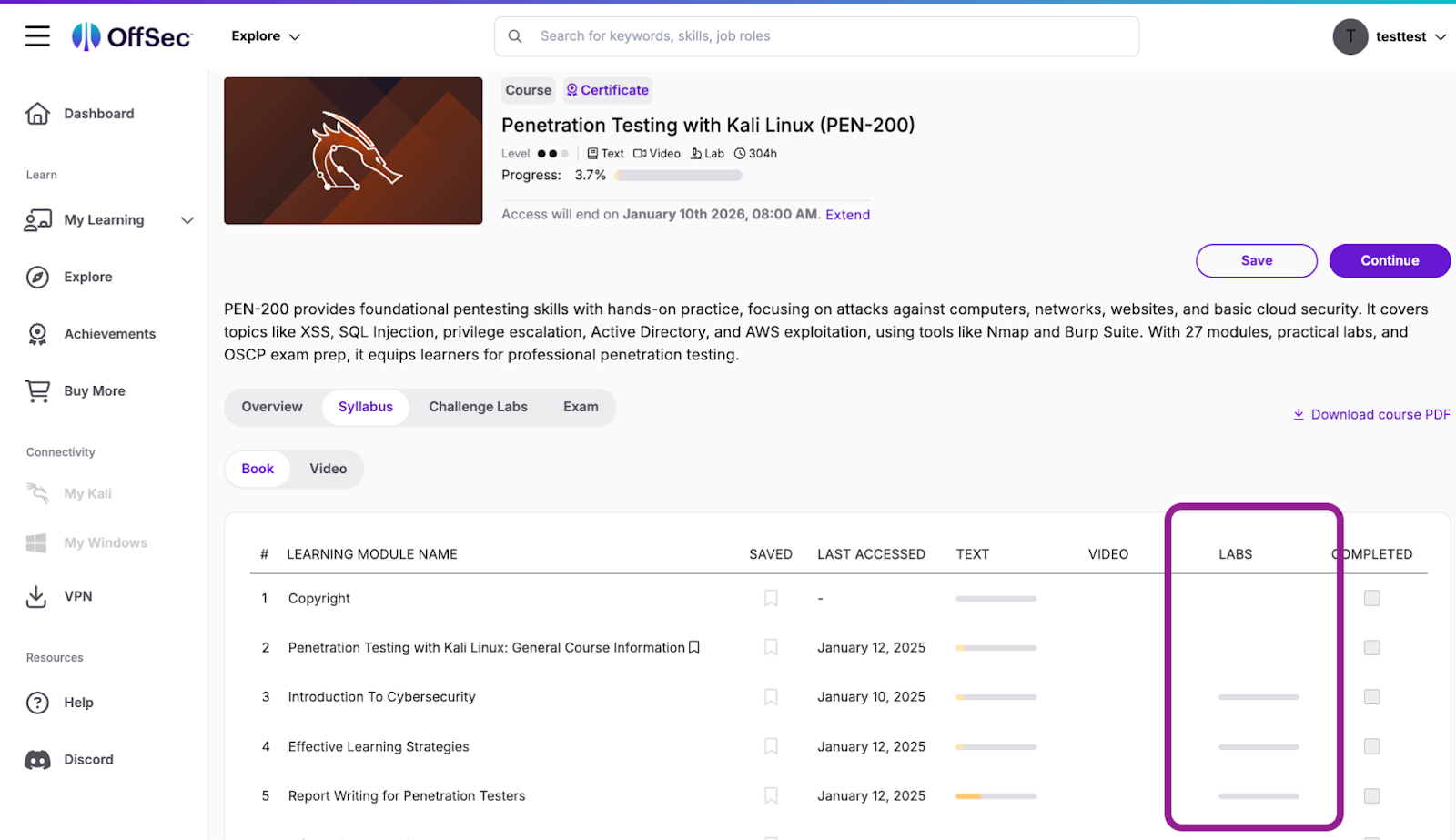Click the Continue button
The image size is (1456, 840).
point(1390,260)
